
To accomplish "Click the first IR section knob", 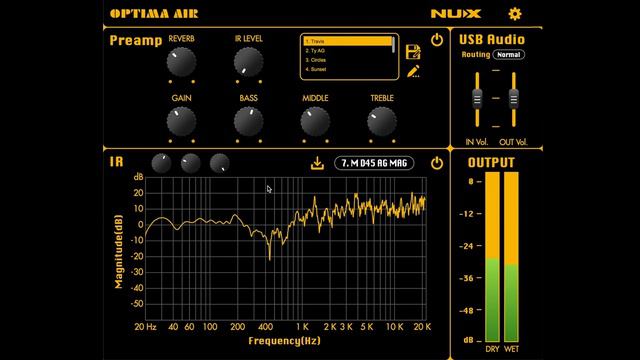I will click(161, 163).
